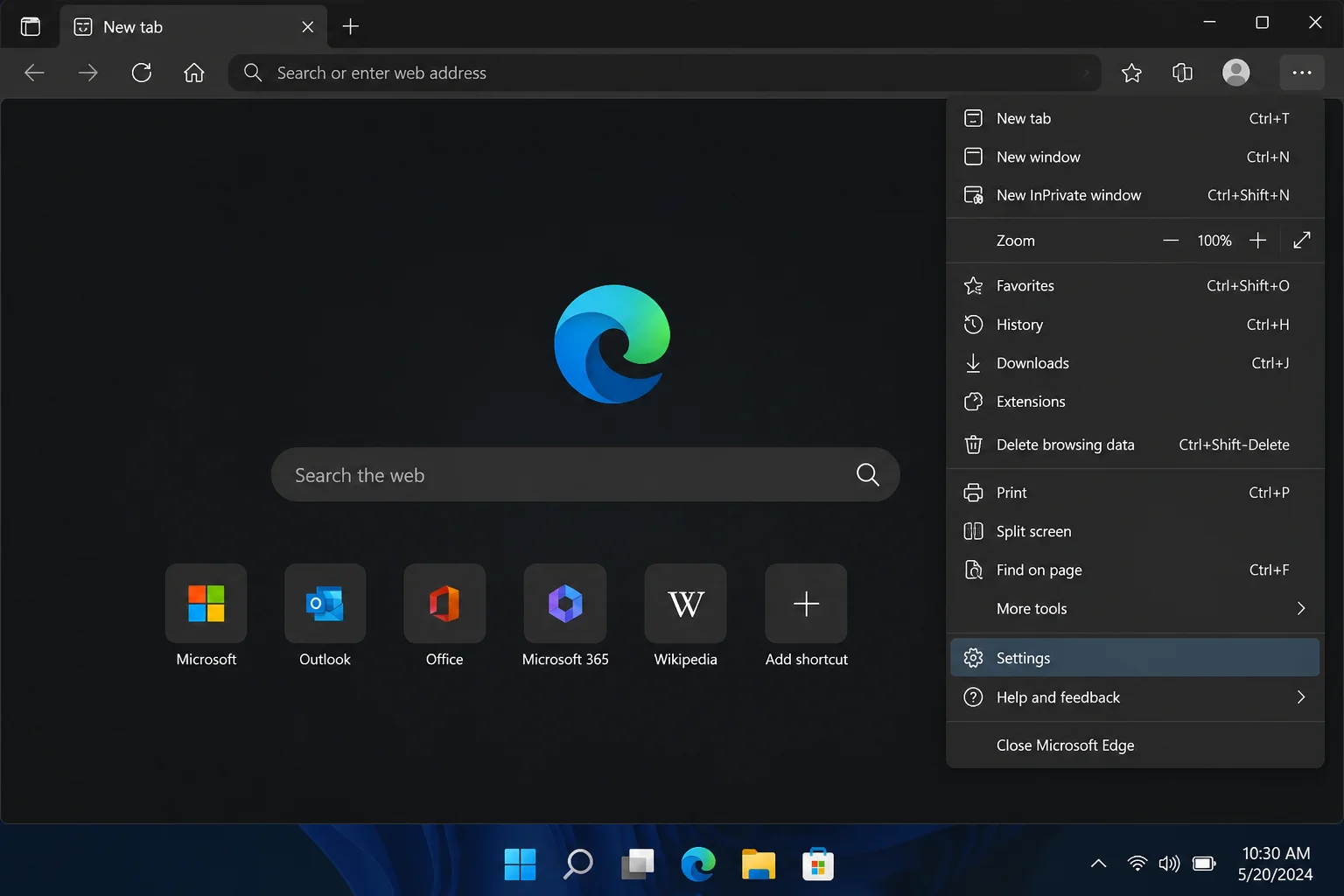Screen dimensions: 1344x896
Task: Open the user profile avatar
Action: (1235, 73)
